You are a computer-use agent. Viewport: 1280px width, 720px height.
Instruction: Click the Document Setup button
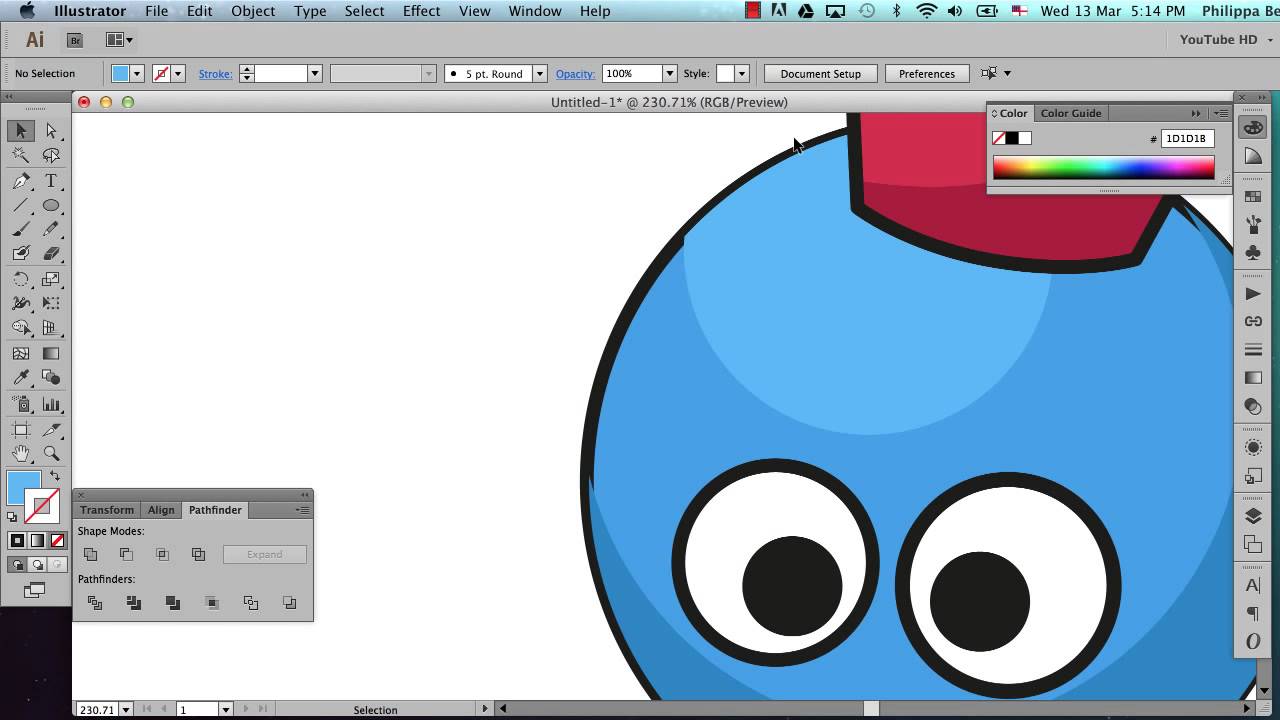pyautogui.click(x=820, y=74)
